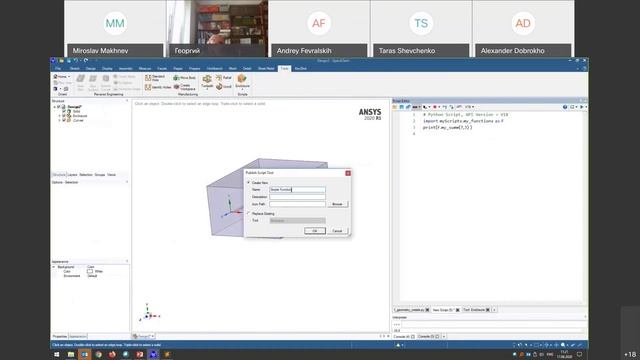The image size is (640, 360).
Task: Click the Design2 document tab below viewport
Action: click(x=144, y=336)
